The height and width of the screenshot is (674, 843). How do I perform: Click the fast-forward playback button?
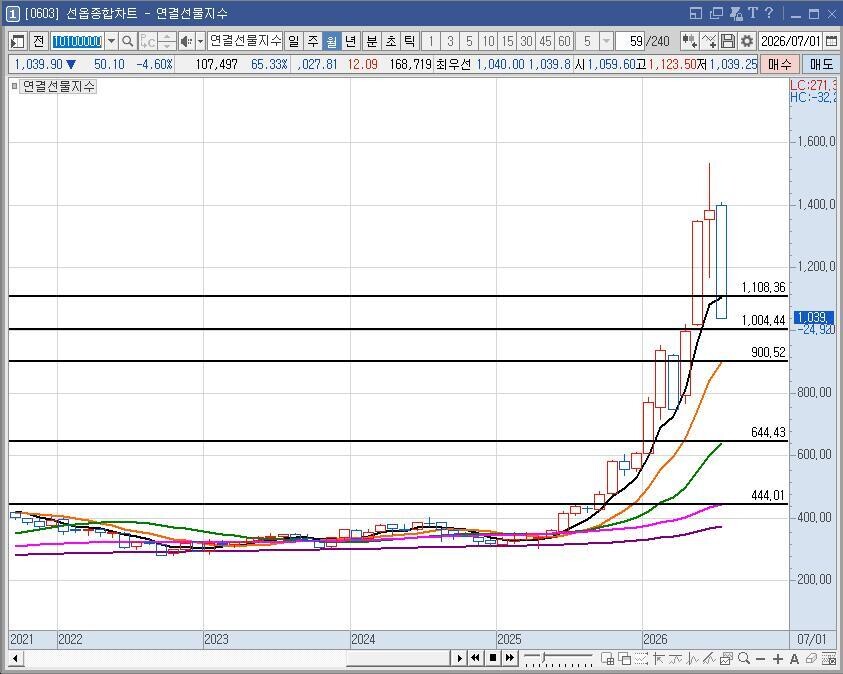510,658
